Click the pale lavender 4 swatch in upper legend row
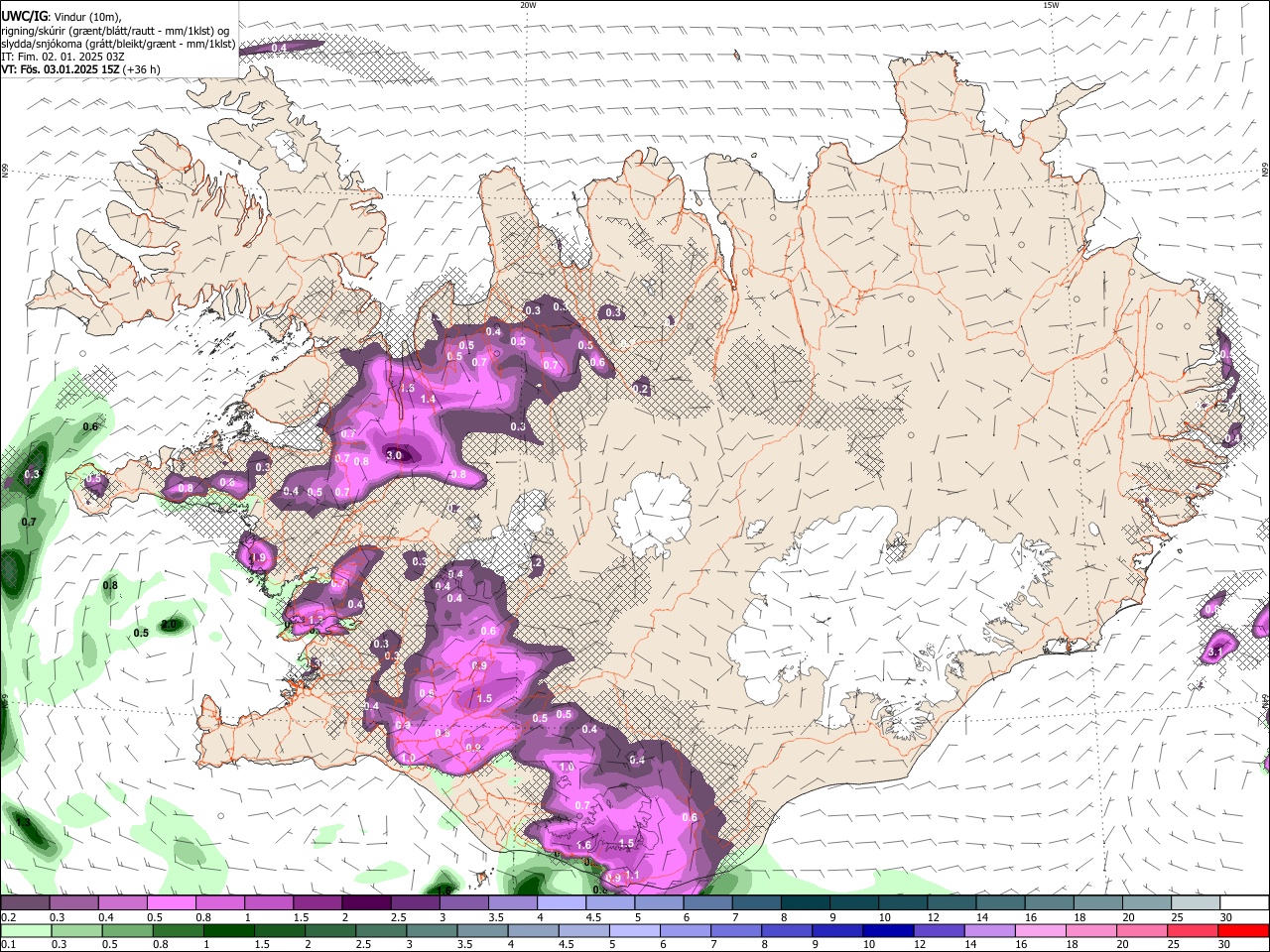 562,903
